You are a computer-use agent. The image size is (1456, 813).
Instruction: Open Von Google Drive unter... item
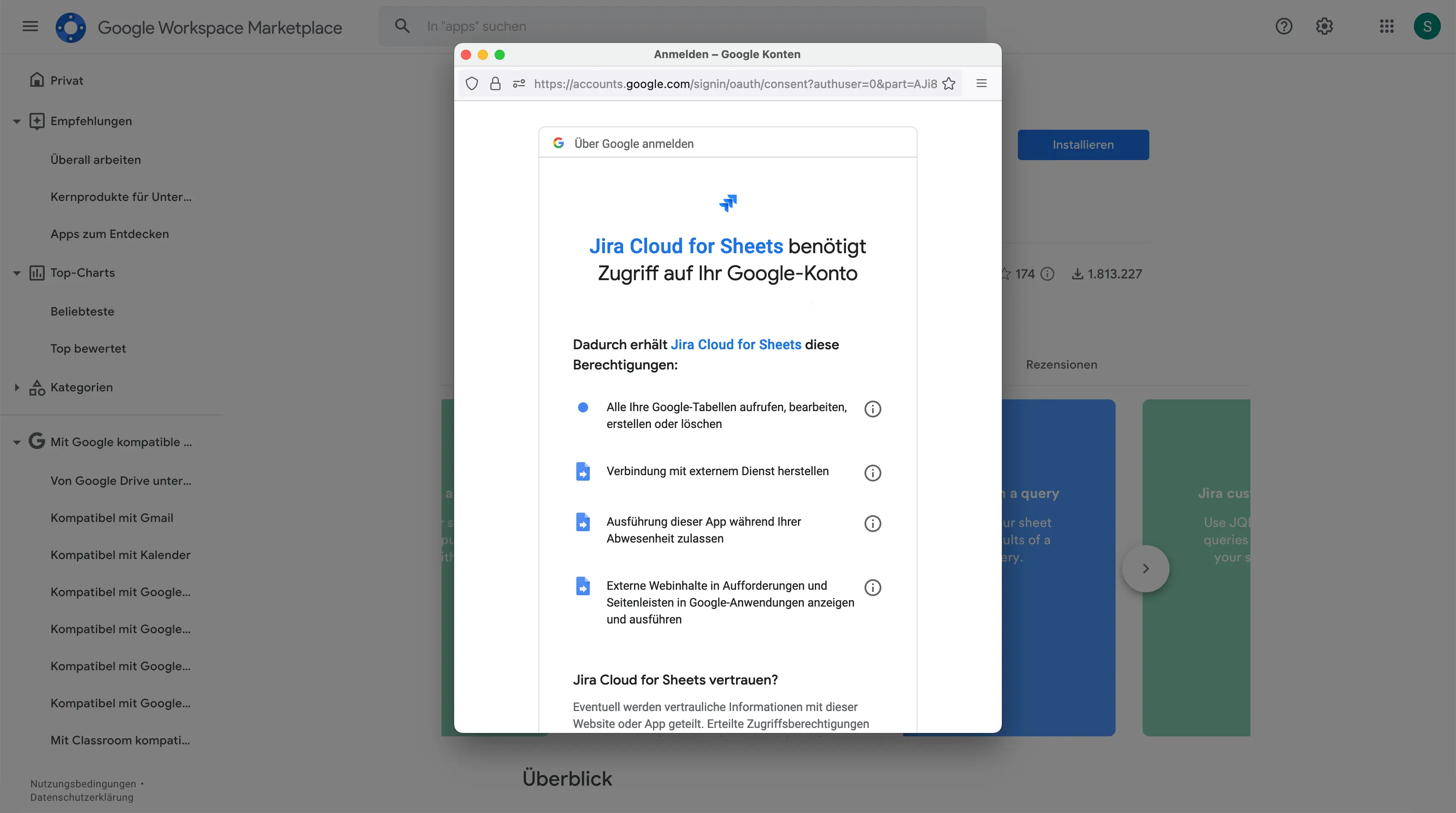coord(121,481)
